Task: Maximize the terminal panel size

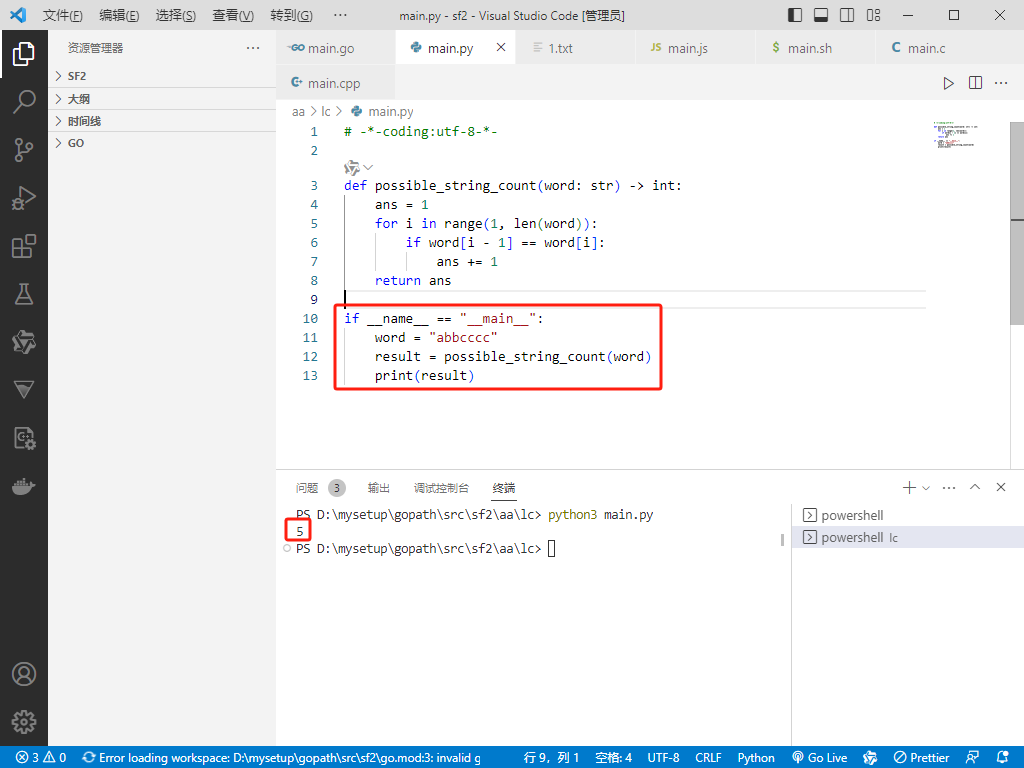Action: coord(975,487)
